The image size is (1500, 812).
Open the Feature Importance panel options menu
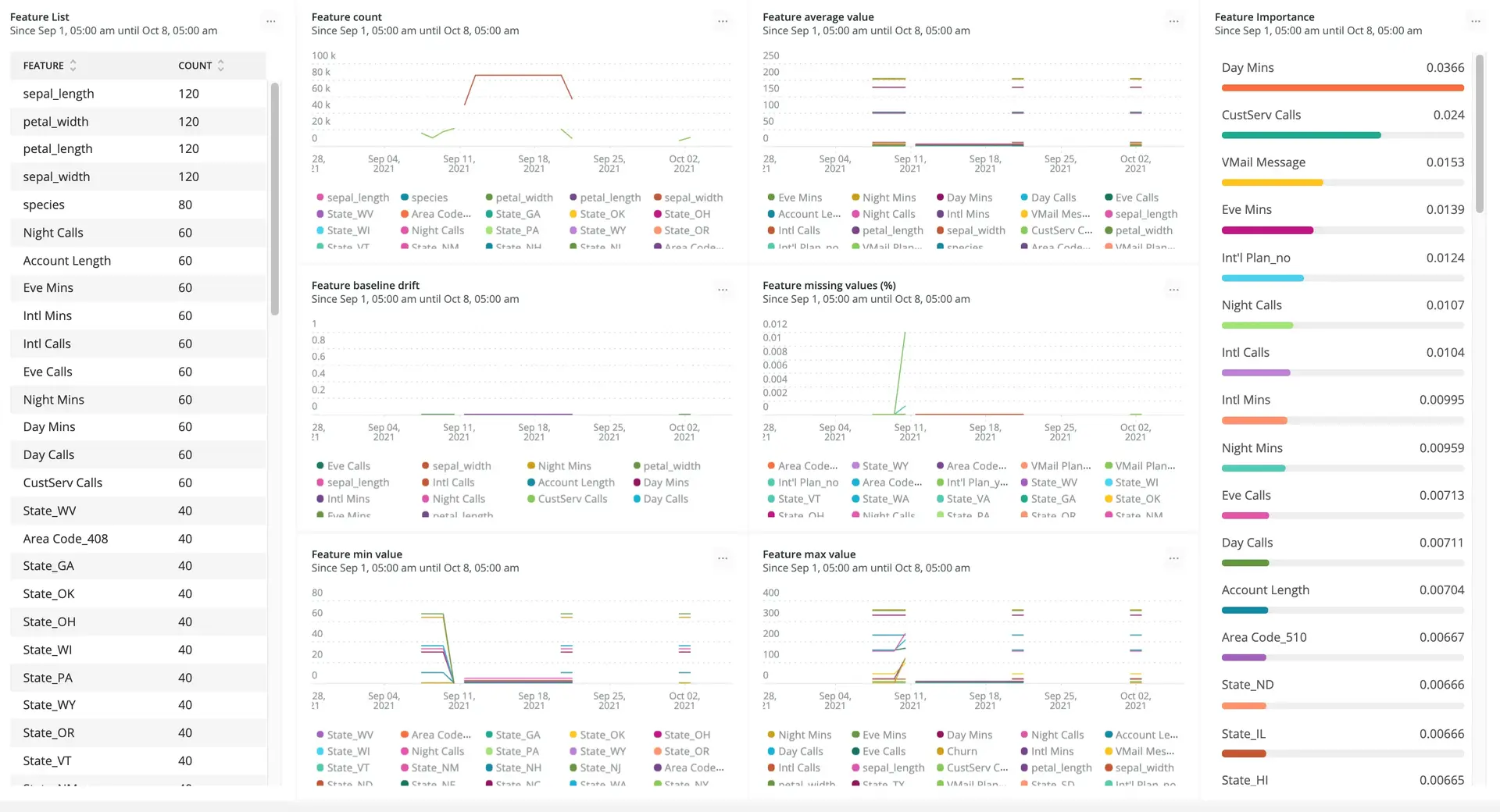pos(1475,22)
